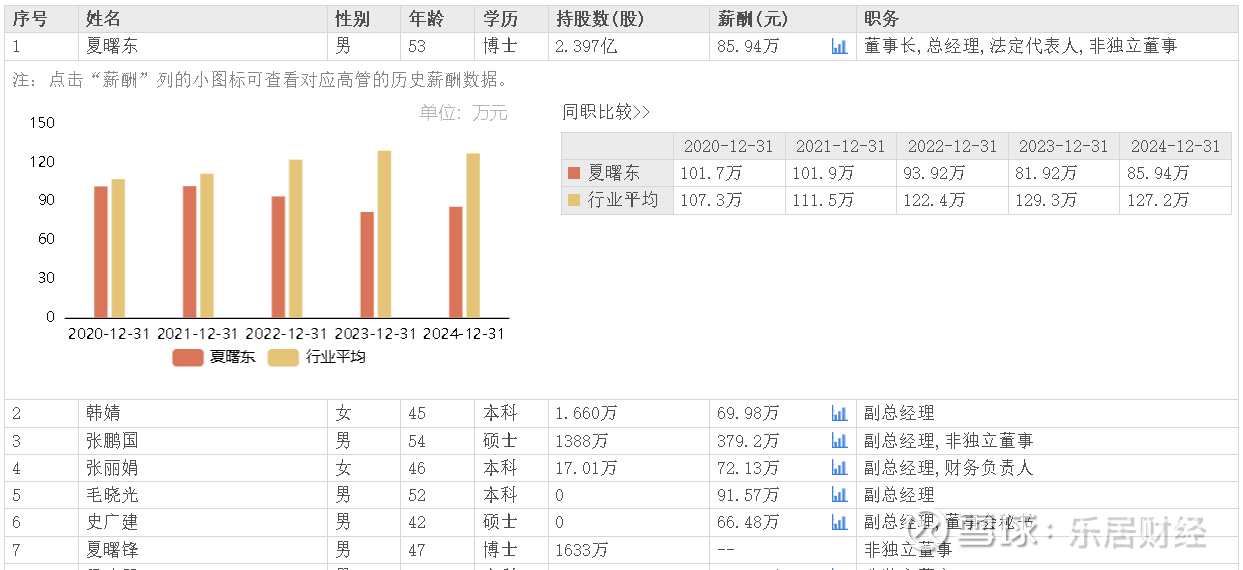Click the 2020-12-31 comparison table header
Screen dimensions: 1243x570
point(728,146)
